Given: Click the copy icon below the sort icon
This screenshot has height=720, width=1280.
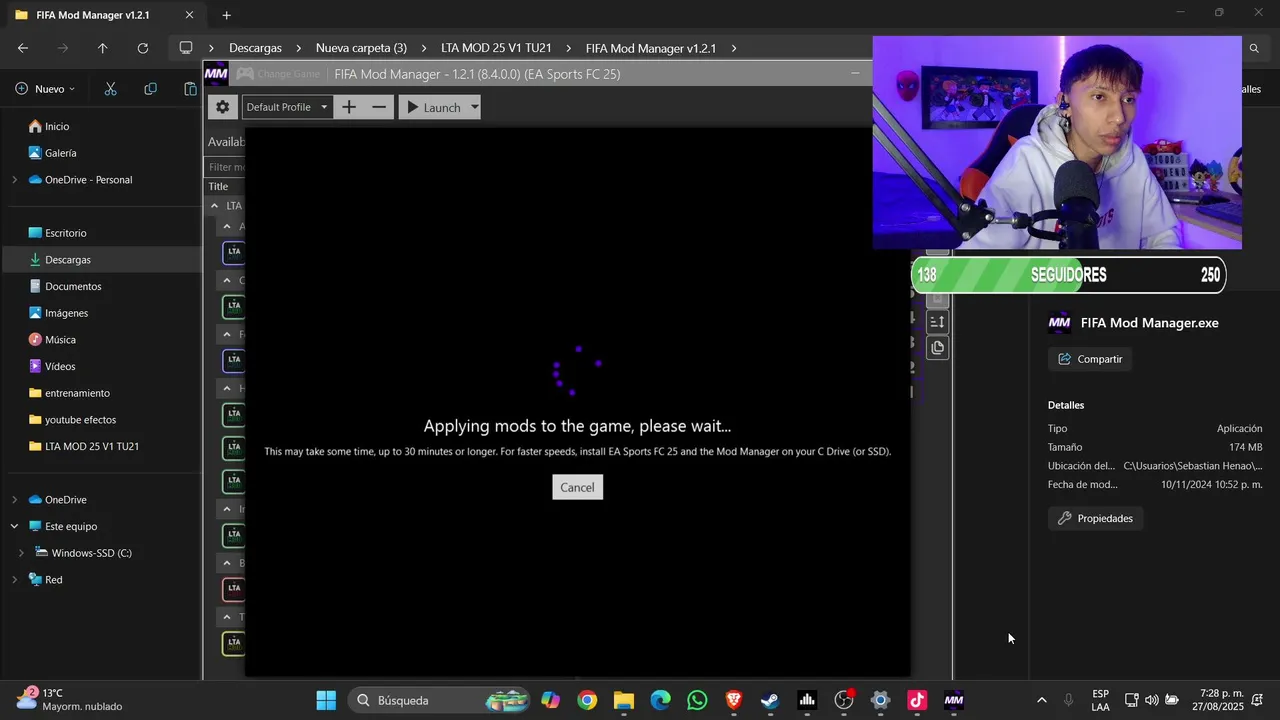Looking at the screenshot, I should tap(937, 348).
